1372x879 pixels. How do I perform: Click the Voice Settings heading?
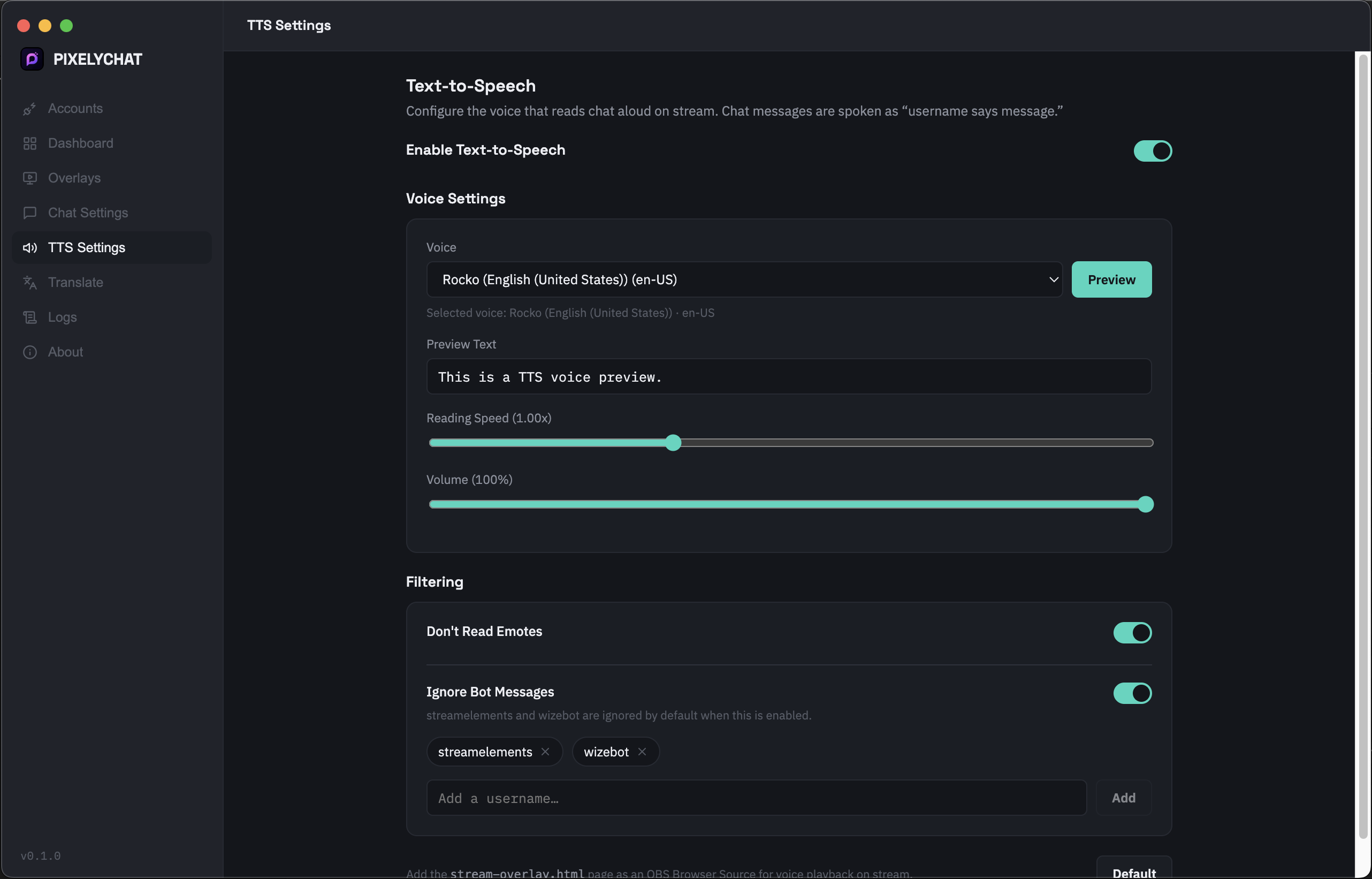pos(456,199)
